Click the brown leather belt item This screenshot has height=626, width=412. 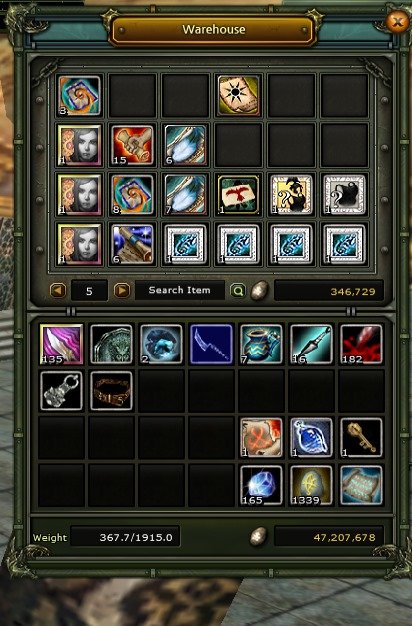click(111, 391)
